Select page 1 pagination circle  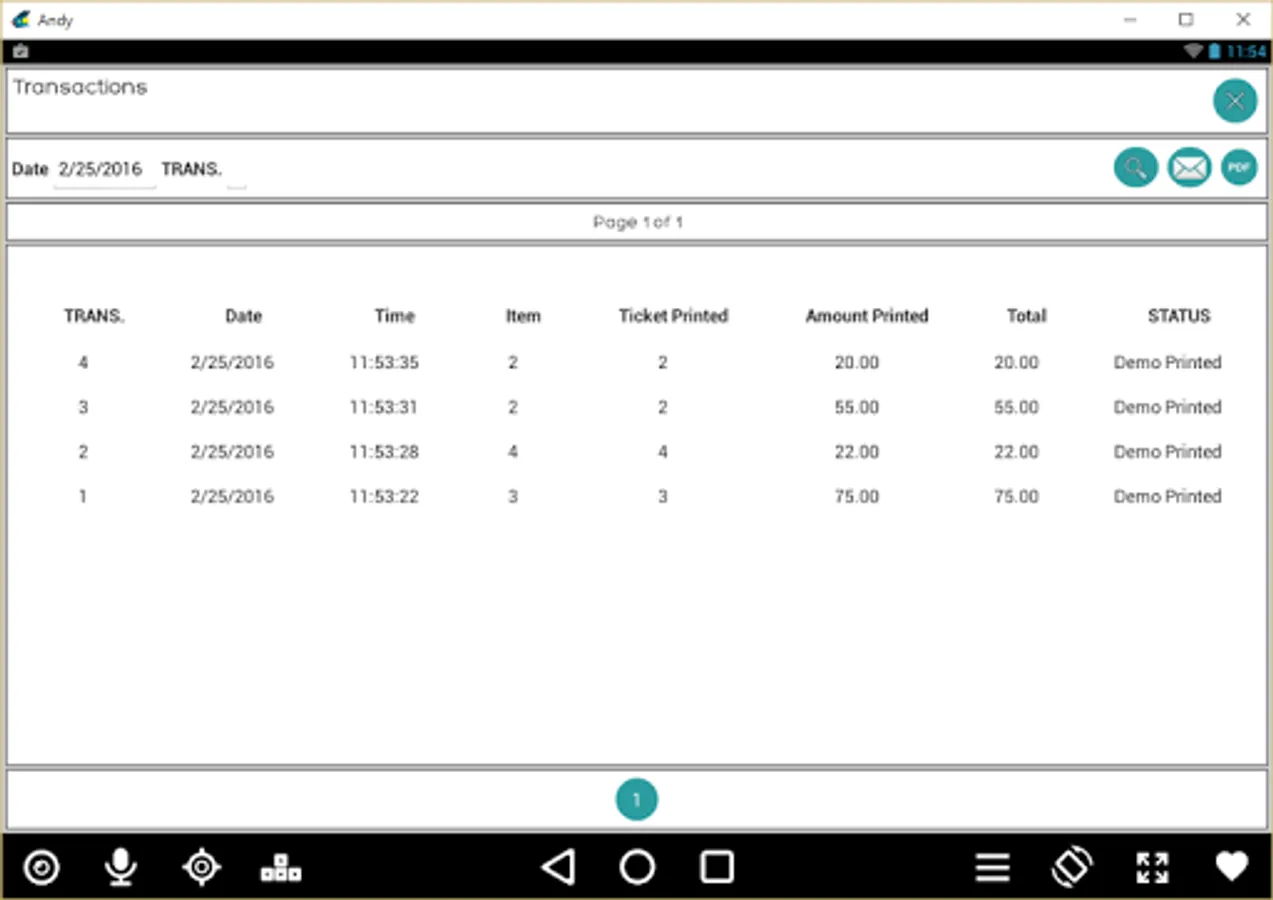coord(636,799)
